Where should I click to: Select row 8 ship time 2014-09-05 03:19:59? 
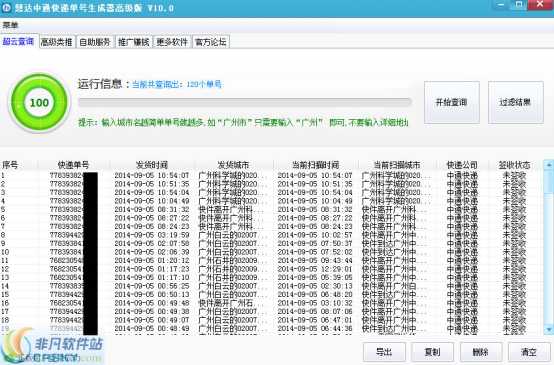(152, 235)
